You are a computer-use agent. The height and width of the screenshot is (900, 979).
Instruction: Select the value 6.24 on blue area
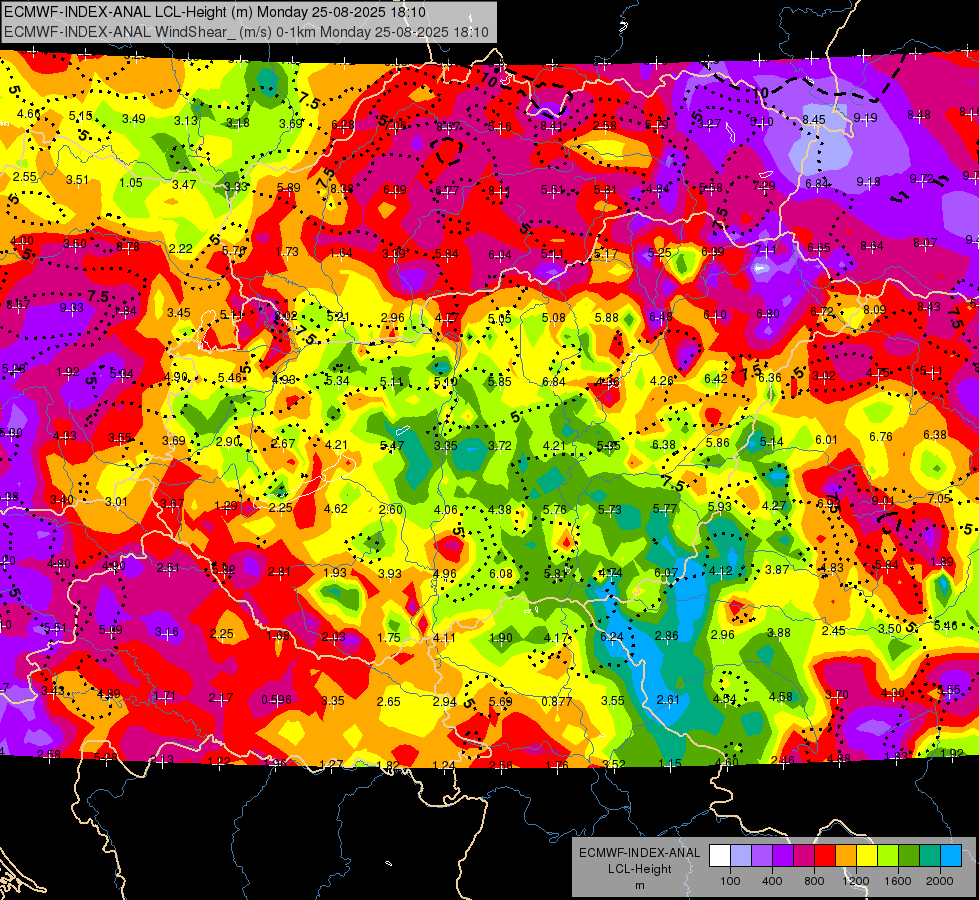click(x=612, y=636)
